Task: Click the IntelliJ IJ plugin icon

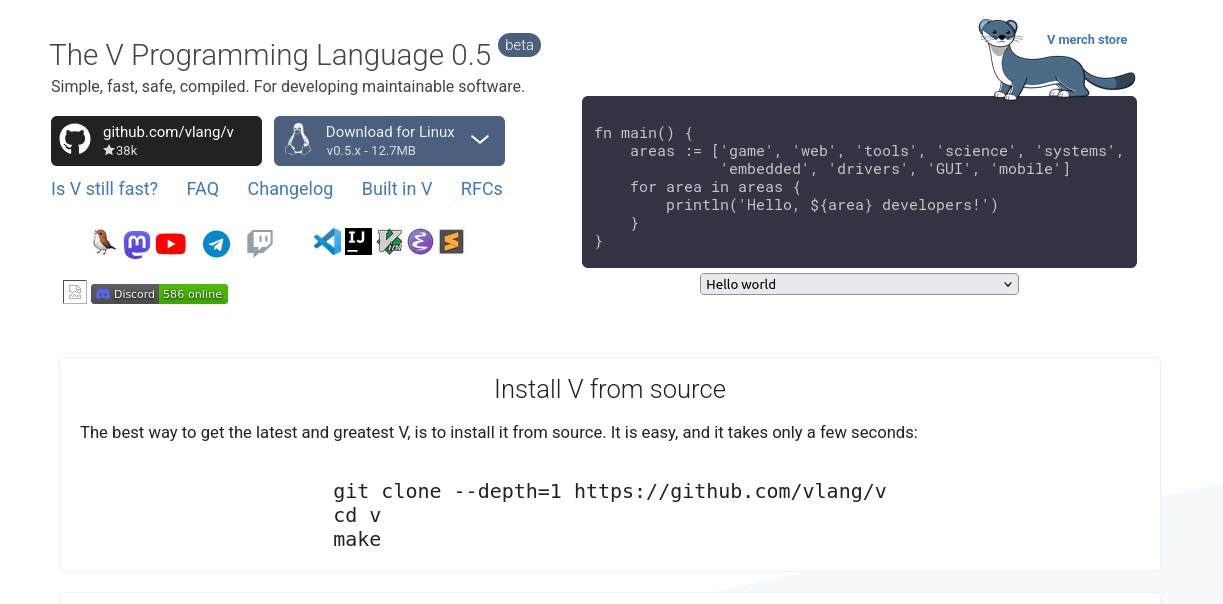Action: point(359,241)
